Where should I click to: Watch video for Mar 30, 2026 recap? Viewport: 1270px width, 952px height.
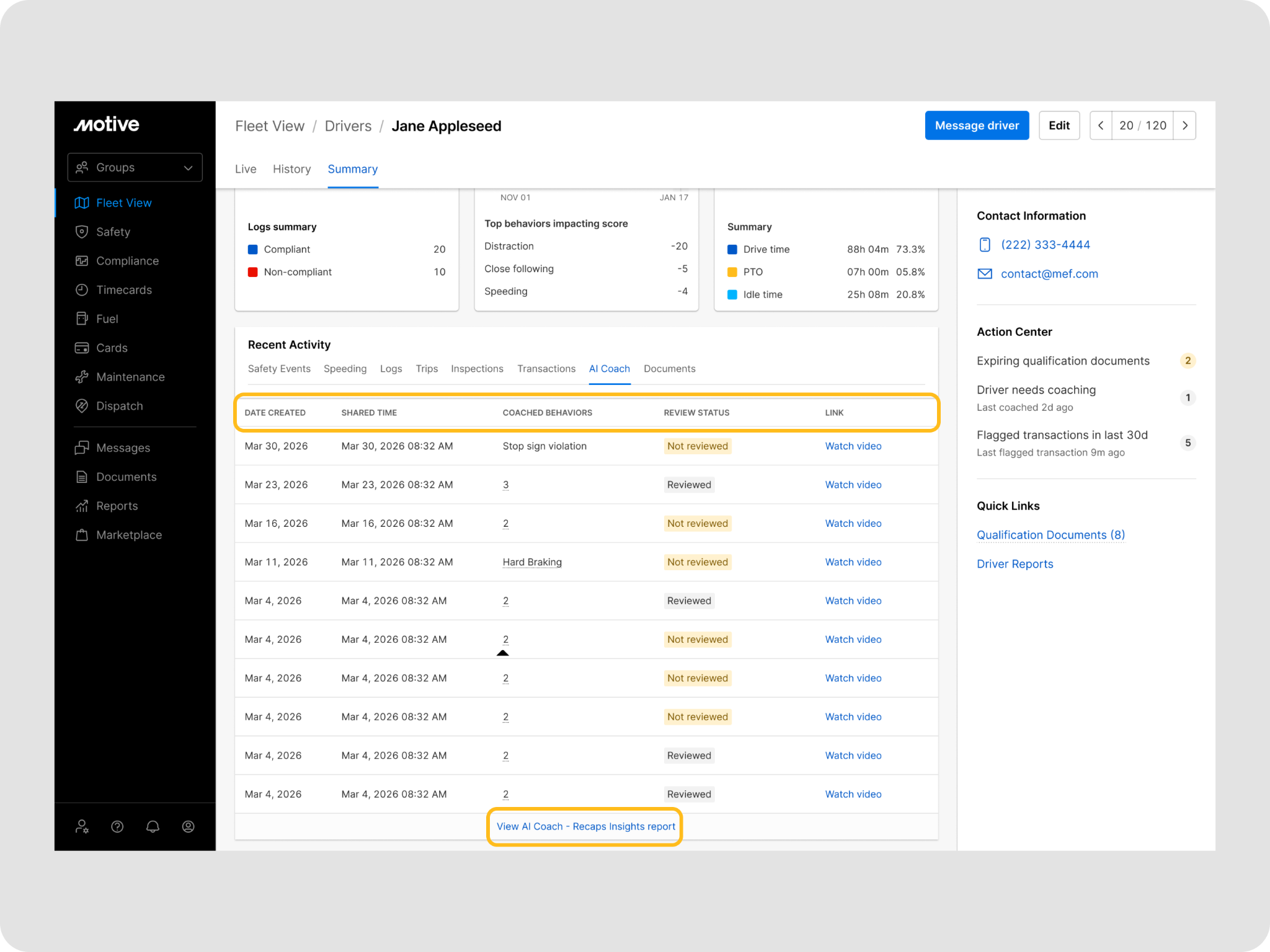[853, 446]
